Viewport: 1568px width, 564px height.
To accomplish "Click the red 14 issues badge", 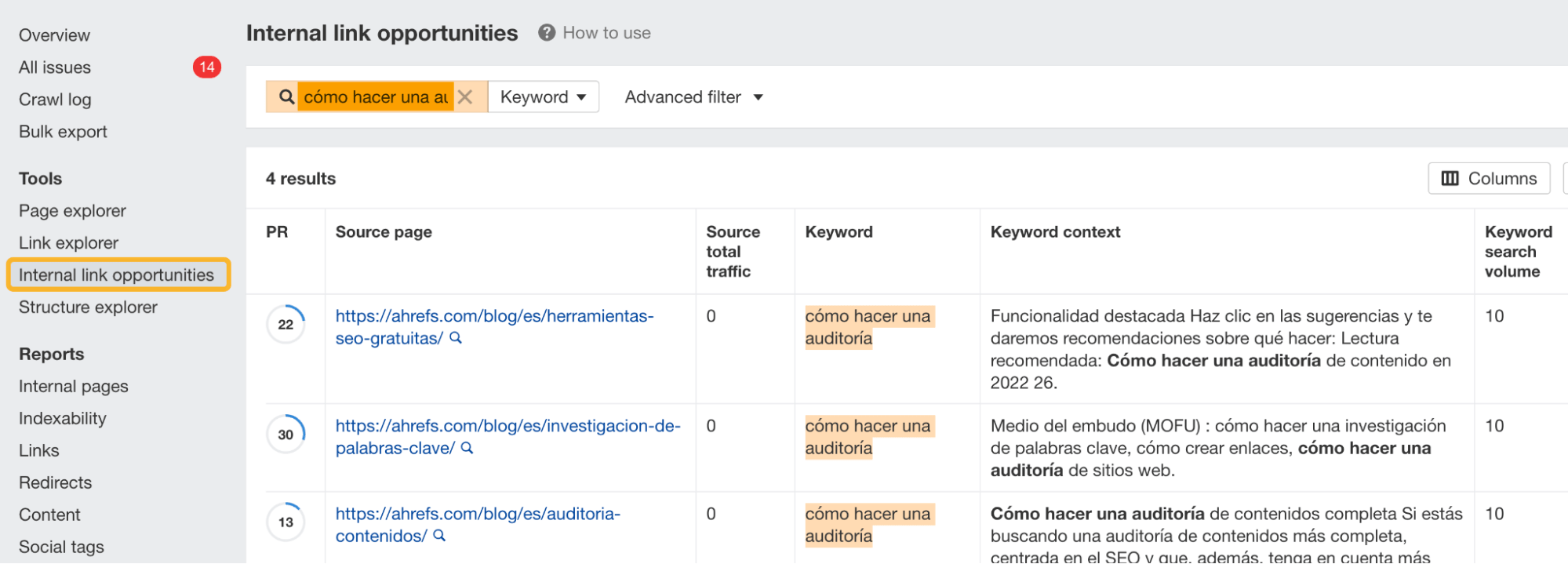I will click(x=207, y=67).
